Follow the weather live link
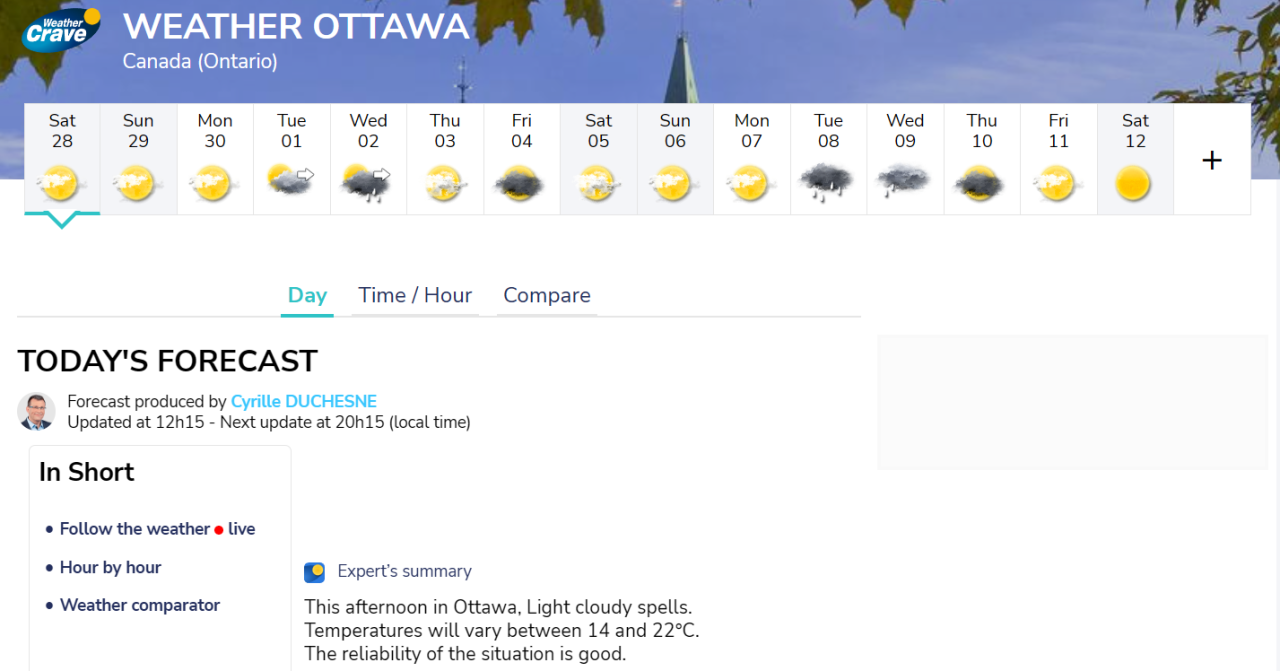The width and height of the screenshot is (1280, 671). coord(157,529)
